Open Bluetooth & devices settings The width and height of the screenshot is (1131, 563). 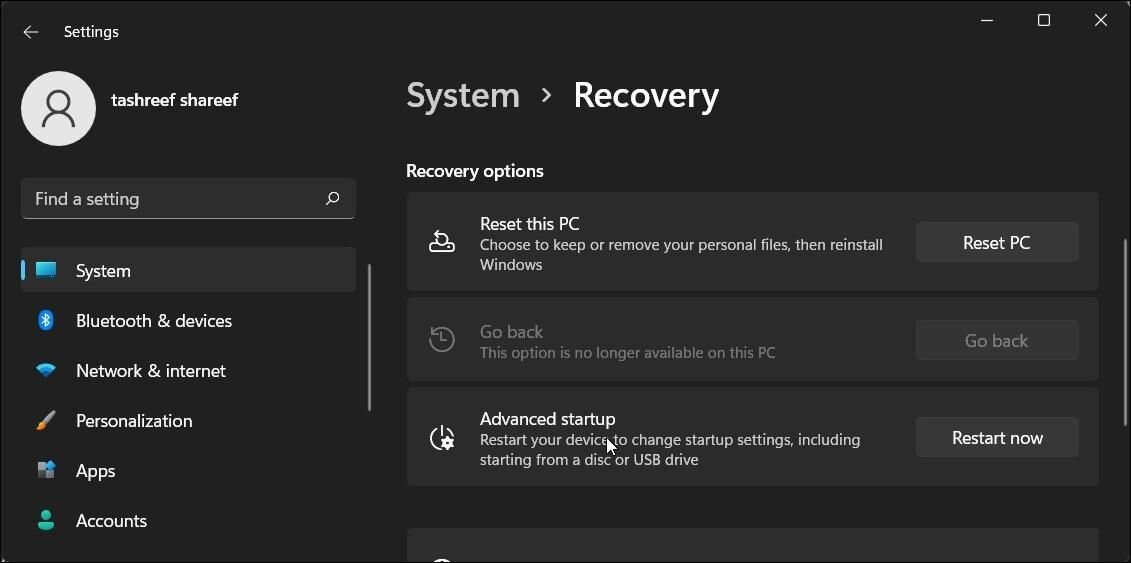[x=154, y=321]
